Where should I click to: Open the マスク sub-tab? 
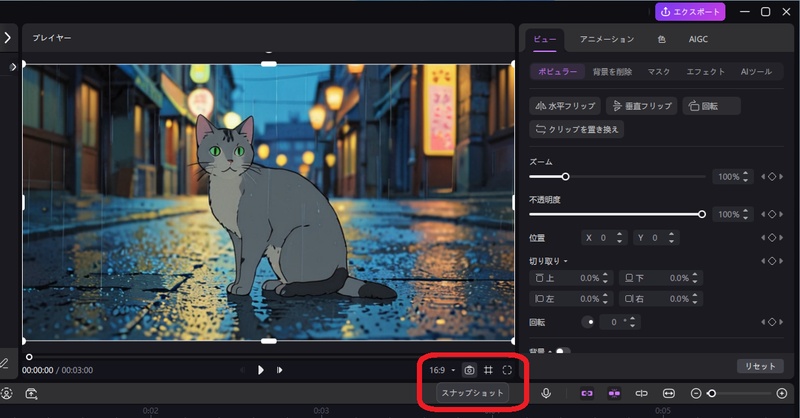[x=658, y=72]
